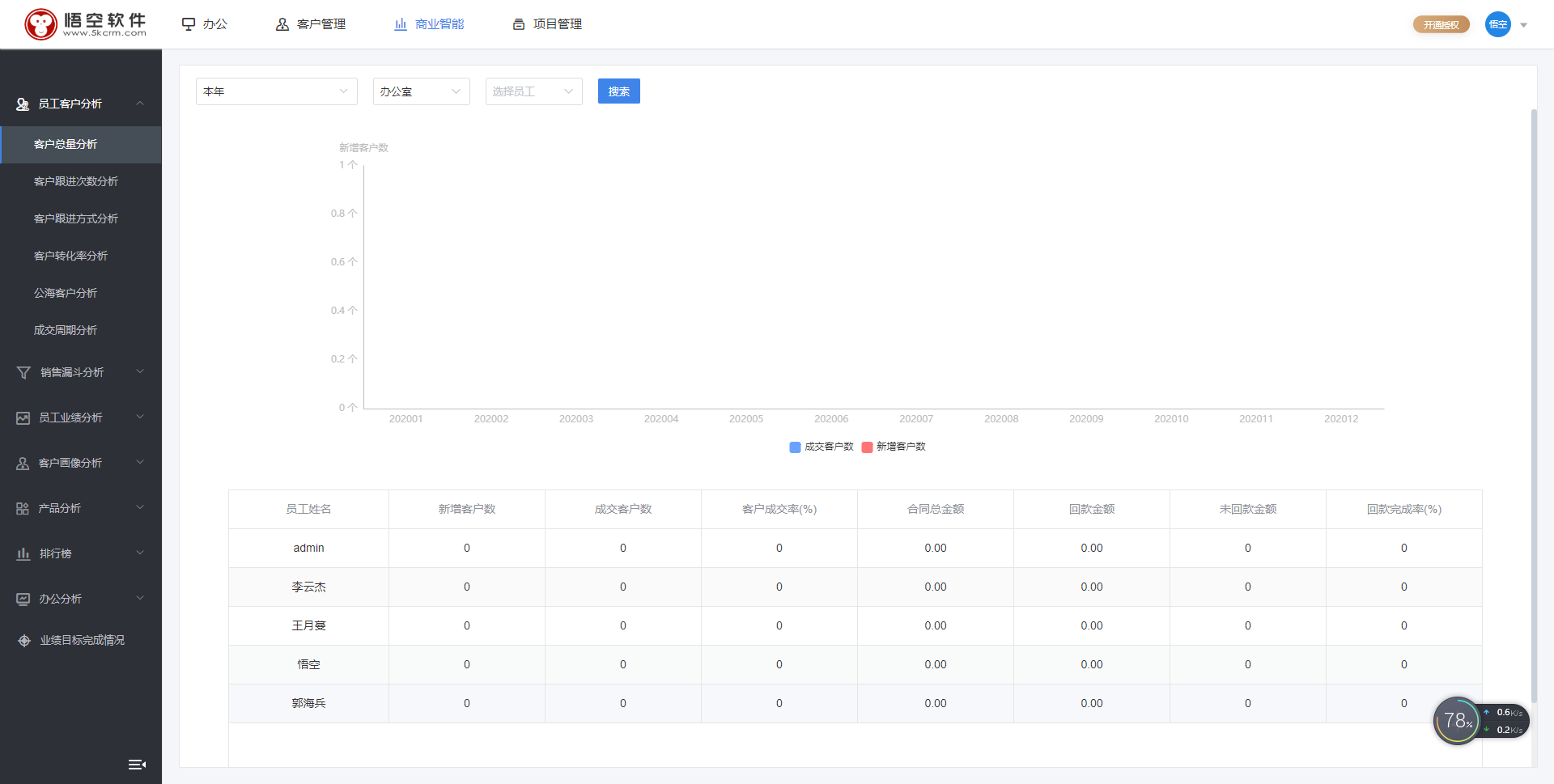Collapse the sidebar with bottom menu icon
1554x784 pixels.
click(137, 765)
